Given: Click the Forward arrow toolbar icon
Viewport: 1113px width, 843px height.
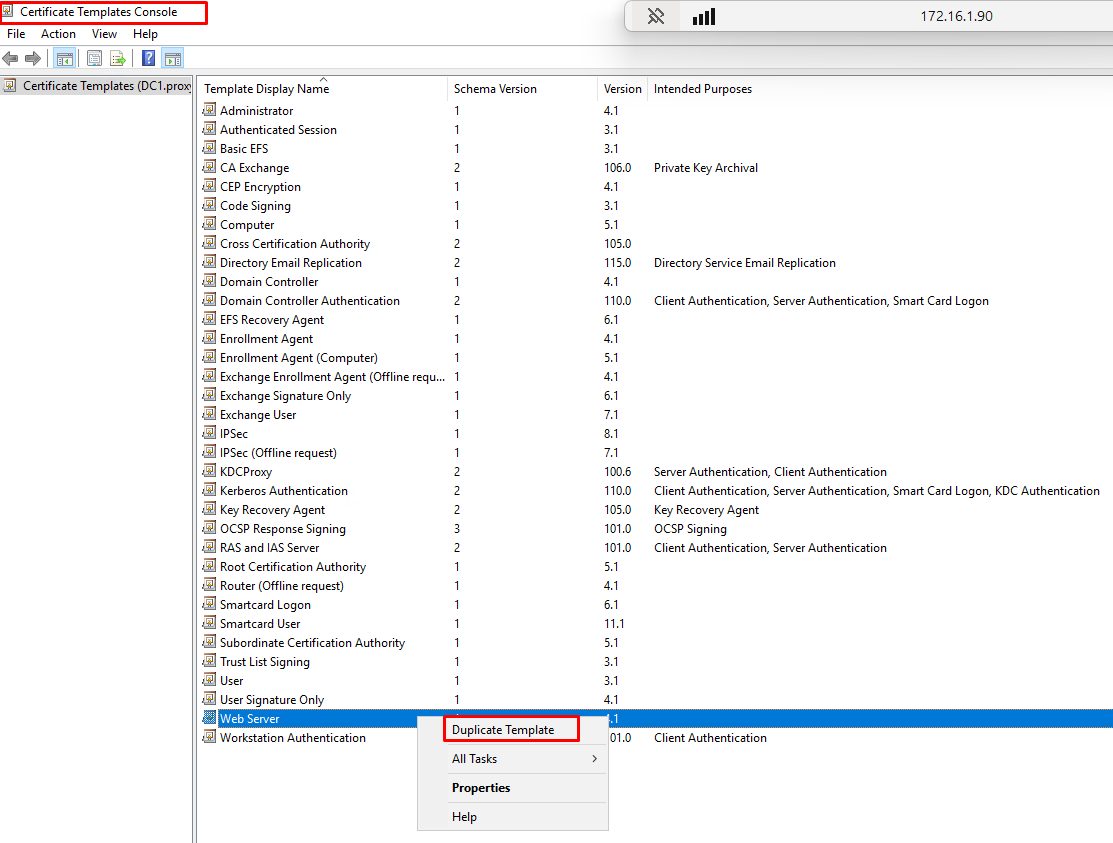Looking at the screenshot, I should point(33,58).
